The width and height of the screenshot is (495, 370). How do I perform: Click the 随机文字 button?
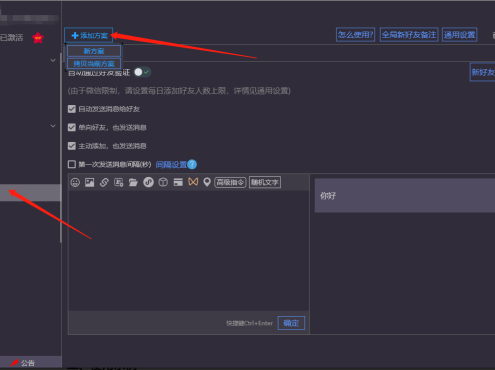(265, 182)
